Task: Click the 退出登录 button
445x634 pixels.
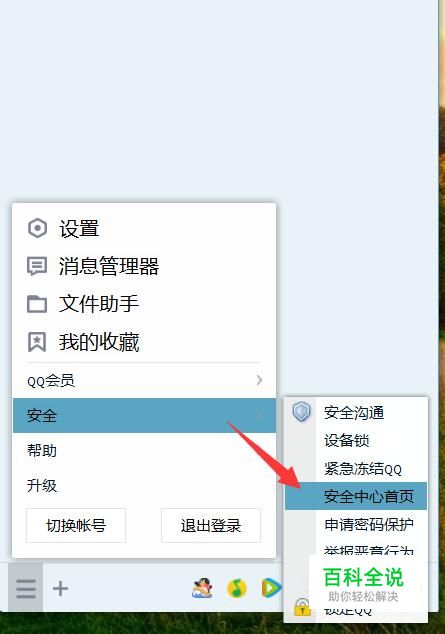Action: point(211,526)
